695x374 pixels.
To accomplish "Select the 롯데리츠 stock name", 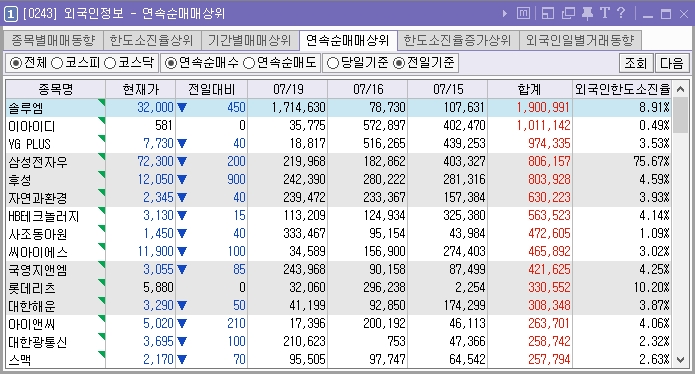I will (32, 288).
